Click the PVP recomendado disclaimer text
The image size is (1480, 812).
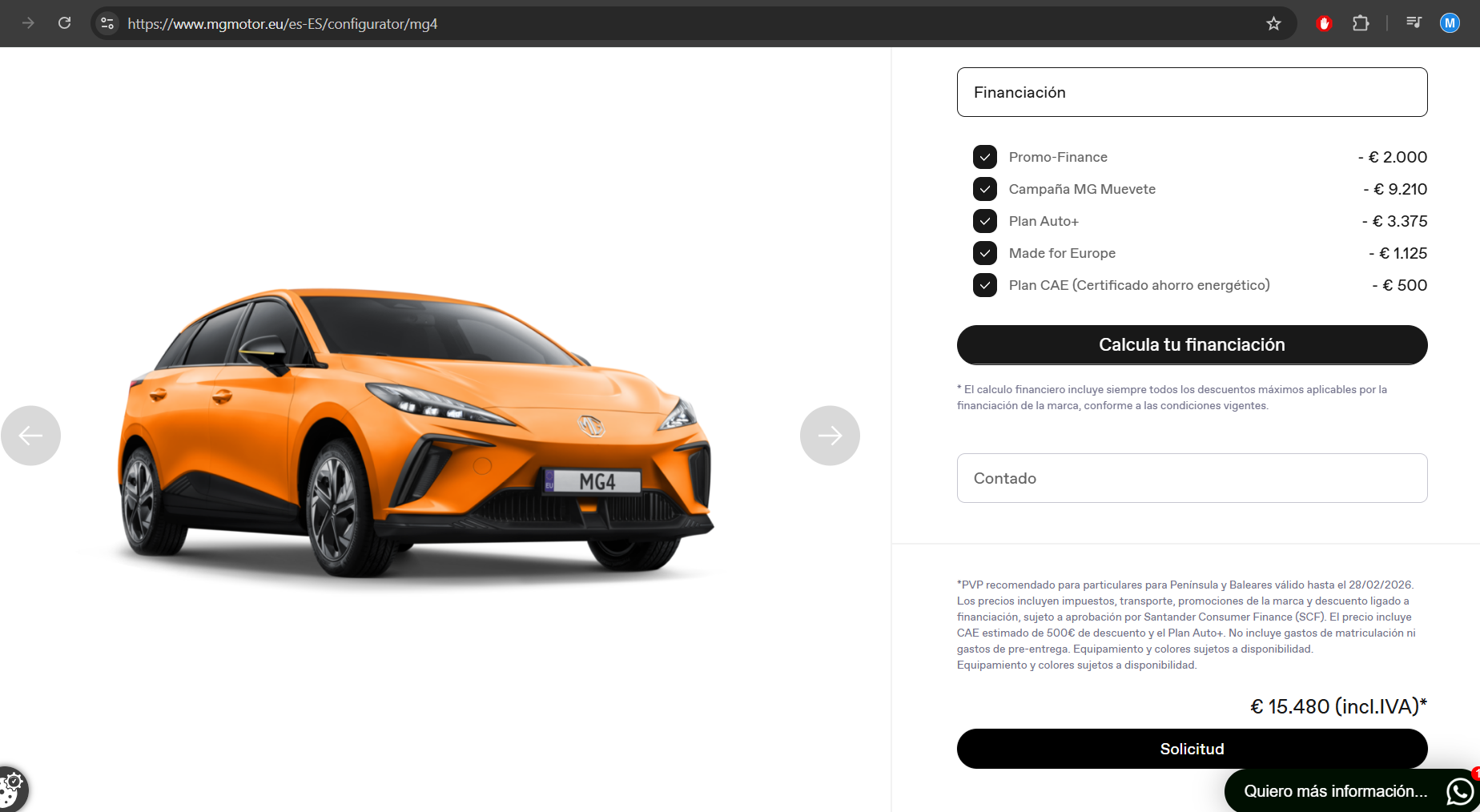(x=1186, y=625)
